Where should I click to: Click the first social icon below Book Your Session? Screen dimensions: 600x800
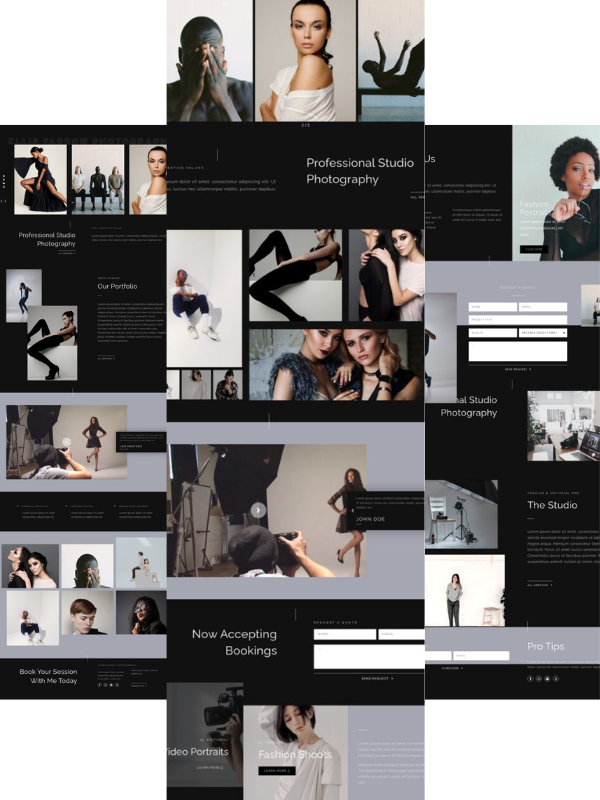(x=99, y=685)
